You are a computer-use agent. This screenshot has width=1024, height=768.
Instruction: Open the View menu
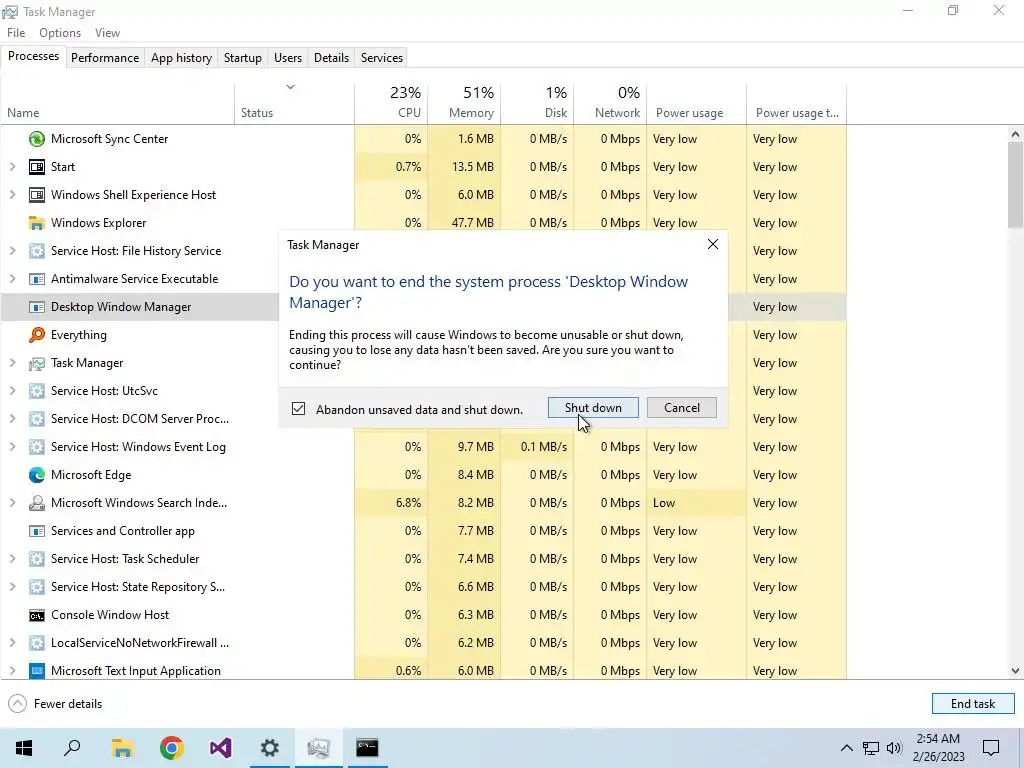[107, 33]
